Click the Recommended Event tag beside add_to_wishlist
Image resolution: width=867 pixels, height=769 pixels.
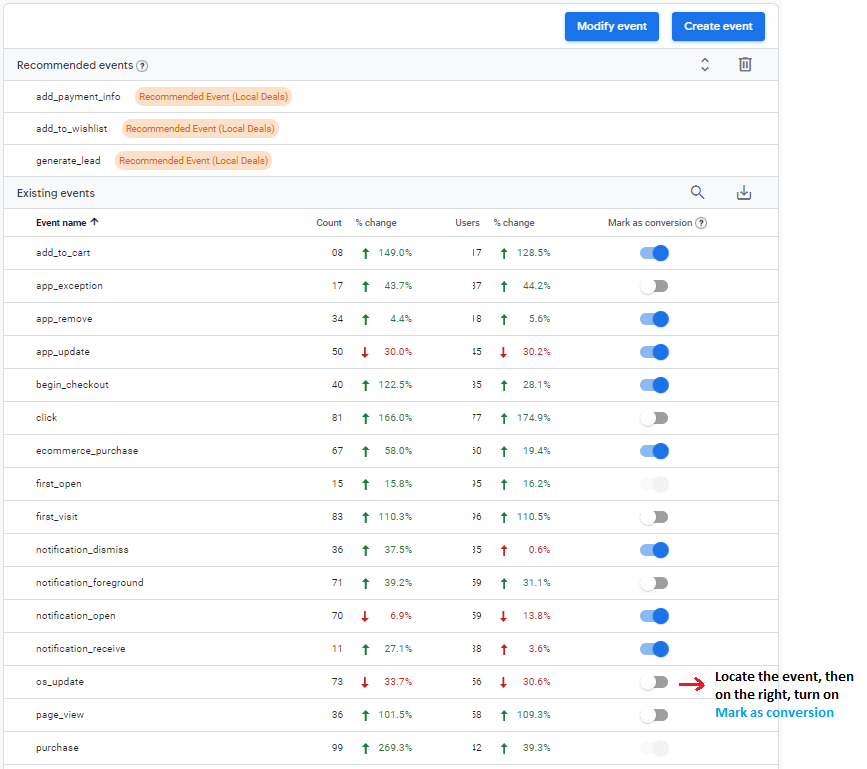(200, 129)
